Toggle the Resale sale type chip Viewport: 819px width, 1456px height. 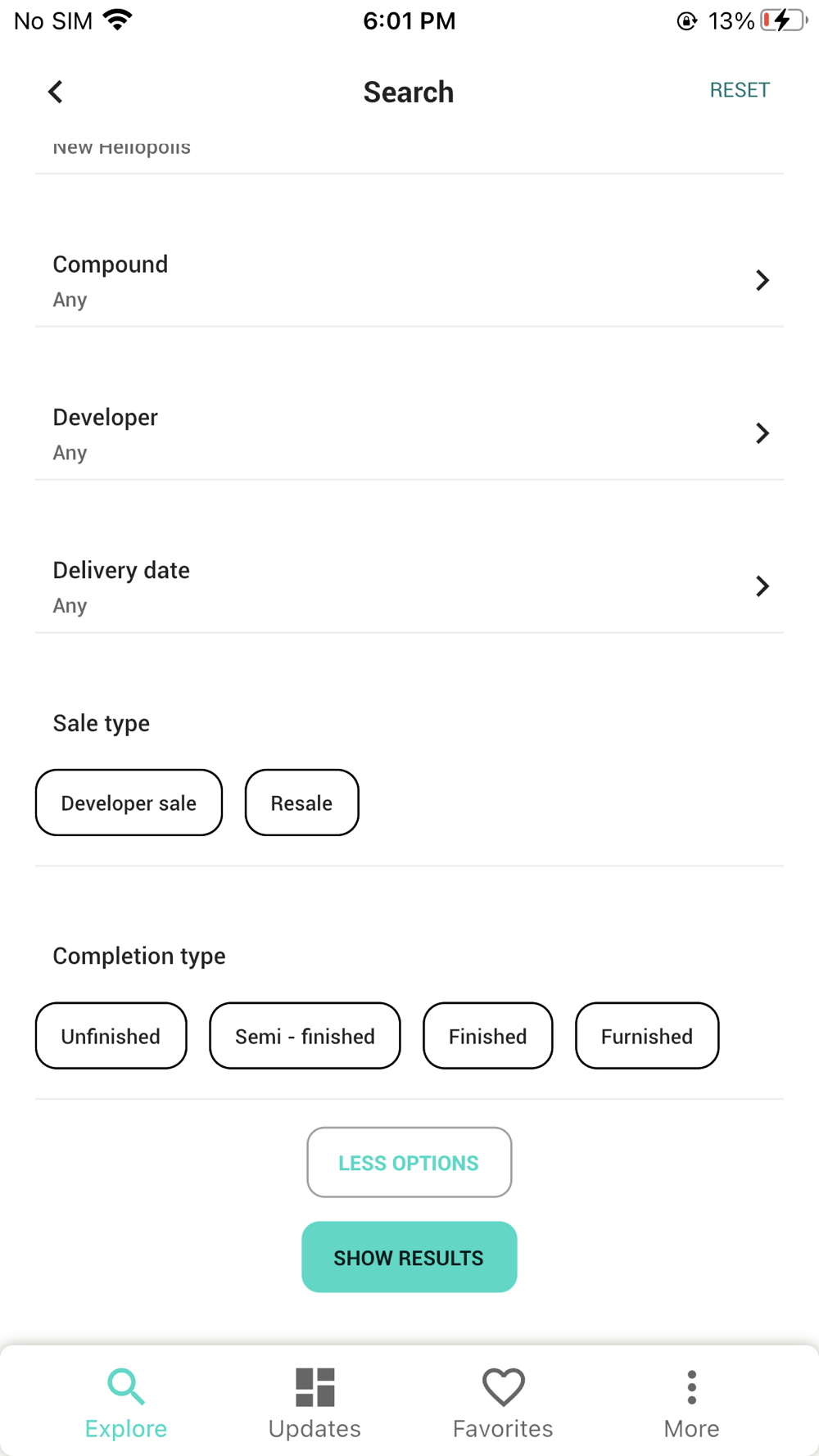(x=301, y=803)
